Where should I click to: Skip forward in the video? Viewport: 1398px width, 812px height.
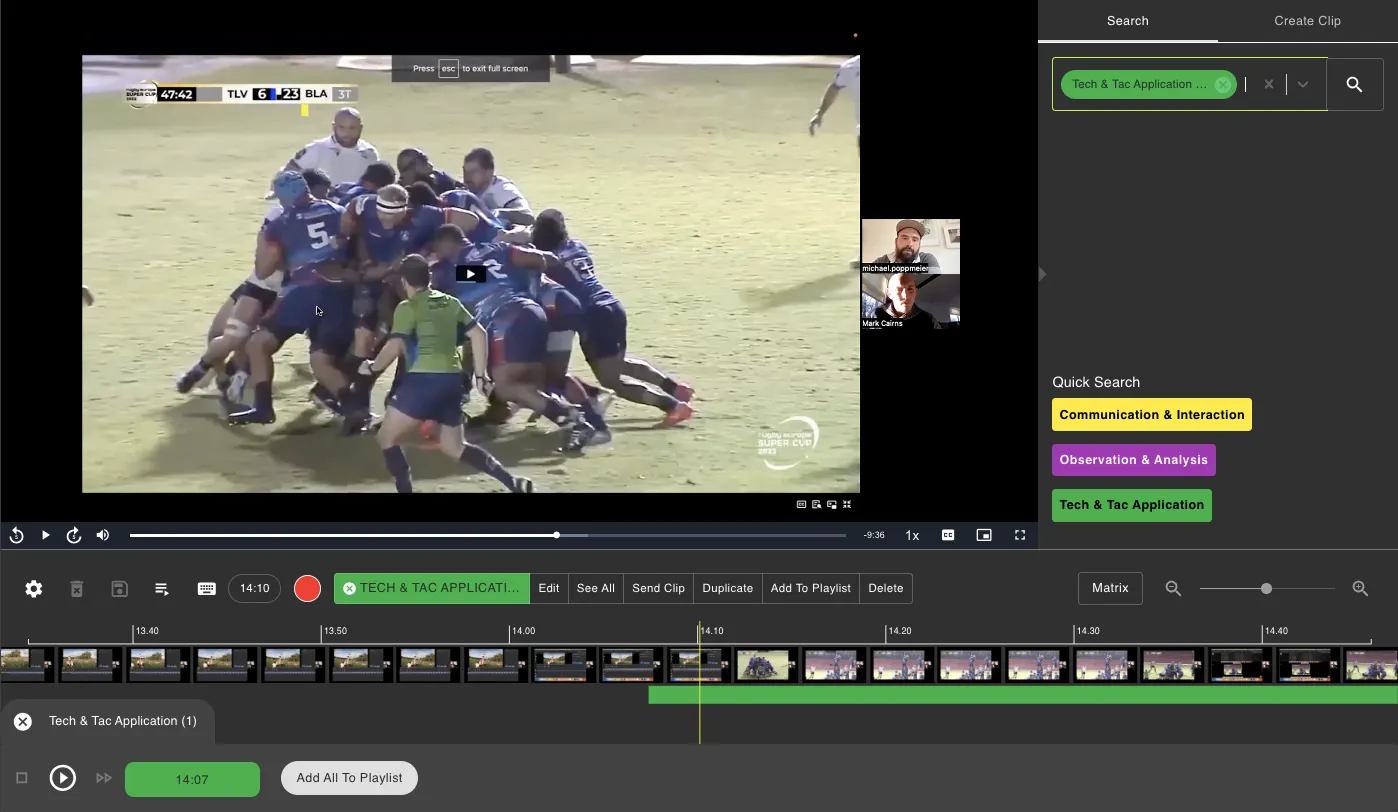pyautogui.click(x=74, y=535)
